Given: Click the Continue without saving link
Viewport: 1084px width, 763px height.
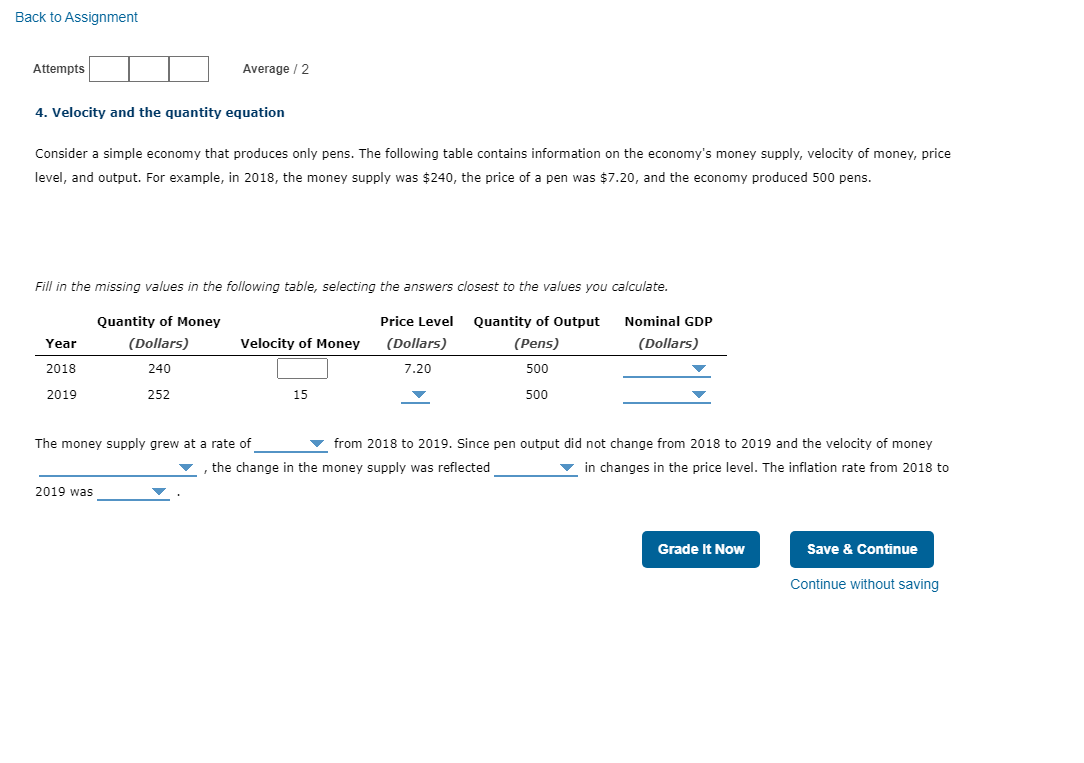Looking at the screenshot, I should (863, 584).
